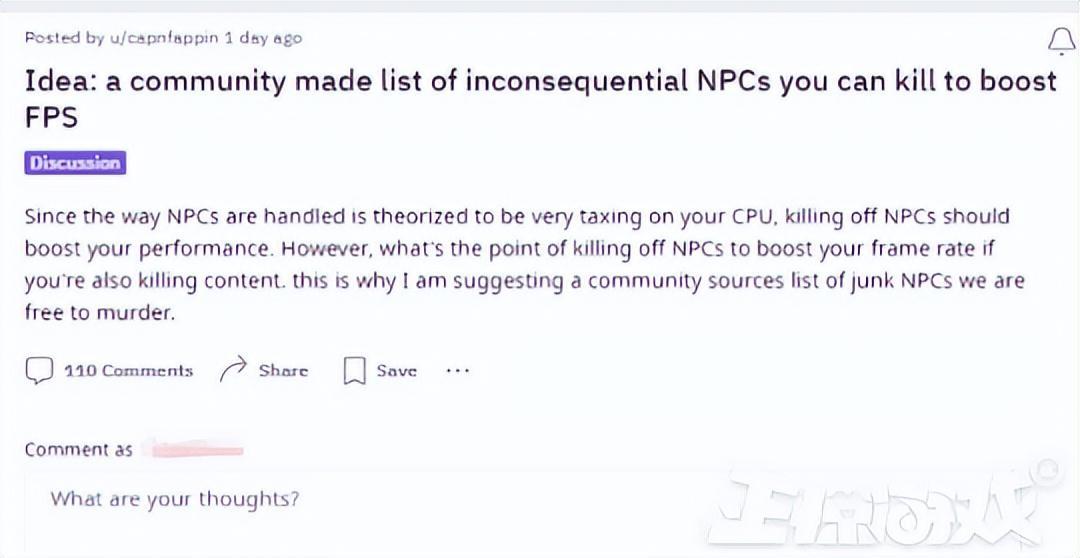Open the post title about inconsequential NPCs
Viewport: 1080px width, 558px height.
[540, 81]
